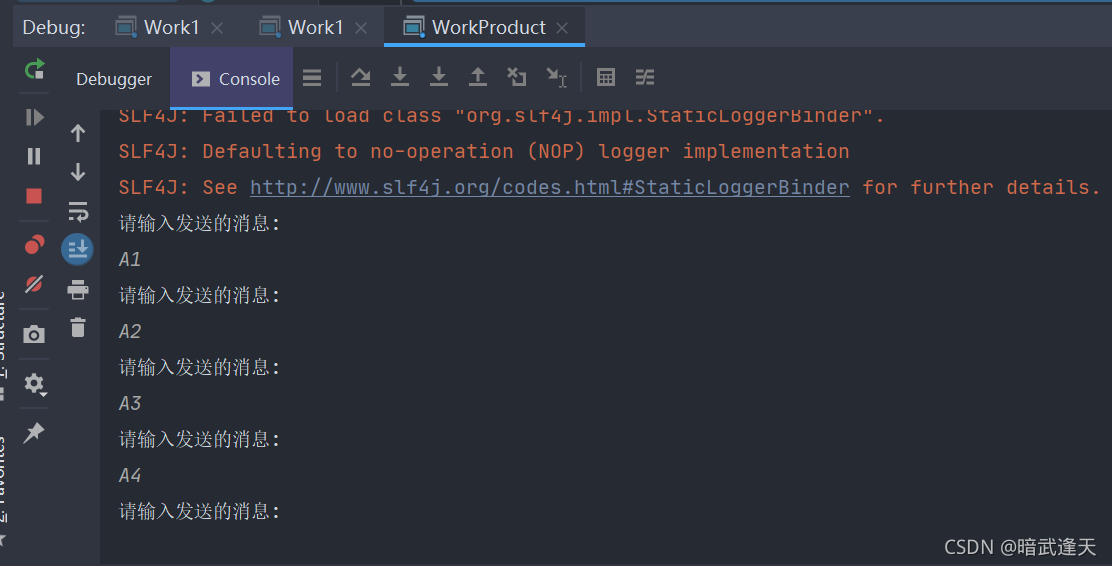Click console line A1
This screenshot has width=1112, height=566.
(130, 260)
